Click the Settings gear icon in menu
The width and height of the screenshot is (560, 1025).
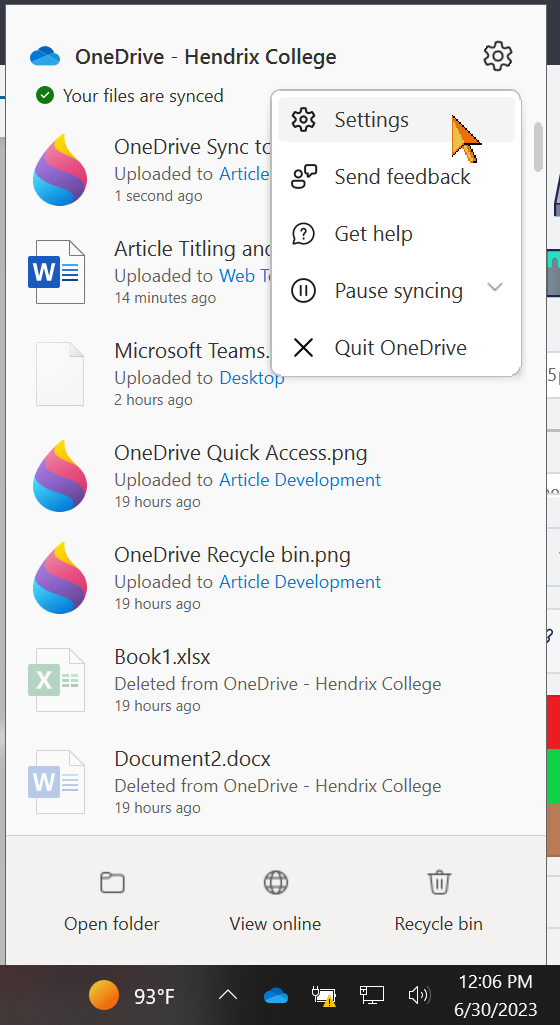(303, 120)
